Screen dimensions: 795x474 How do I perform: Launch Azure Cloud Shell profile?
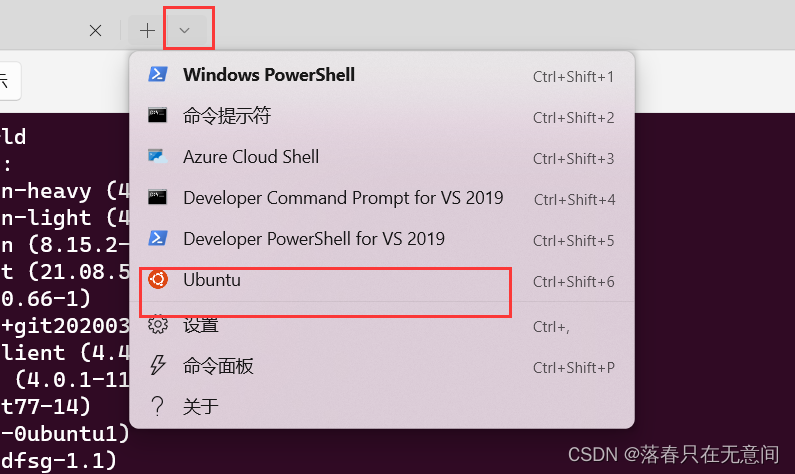click(382, 157)
